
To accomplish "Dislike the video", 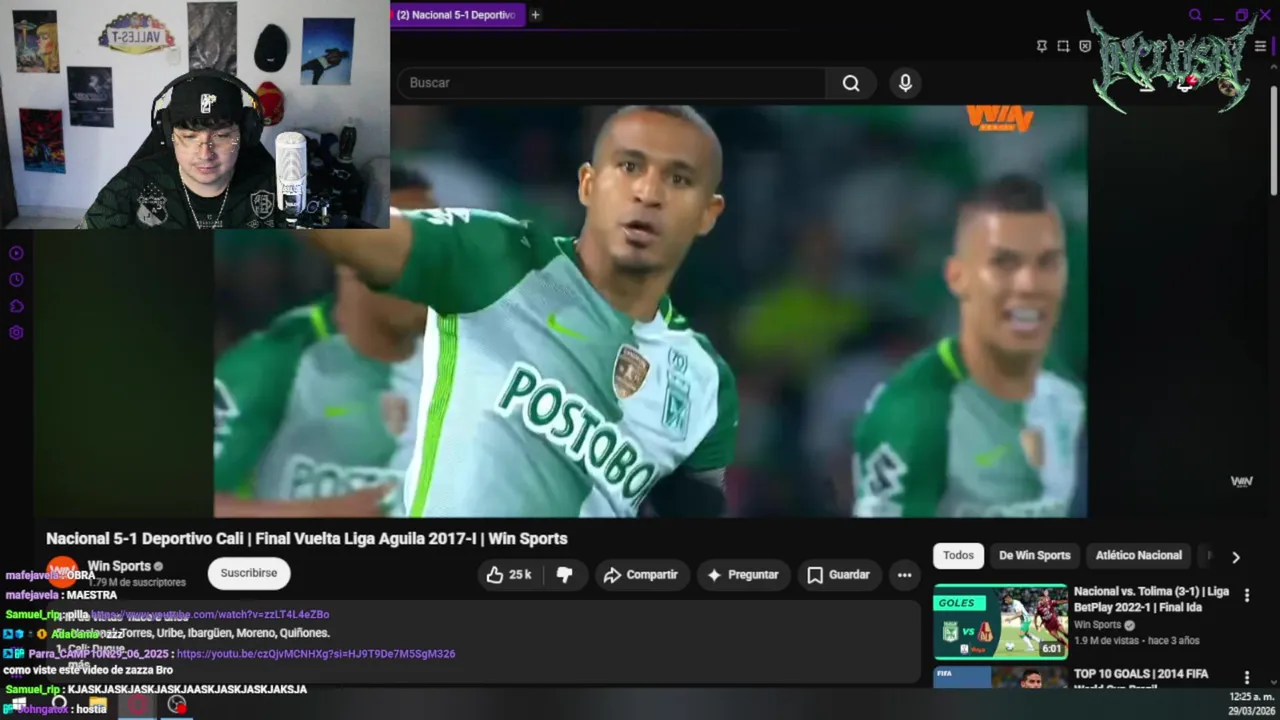I will pyautogui.click(x=565, y=575).
